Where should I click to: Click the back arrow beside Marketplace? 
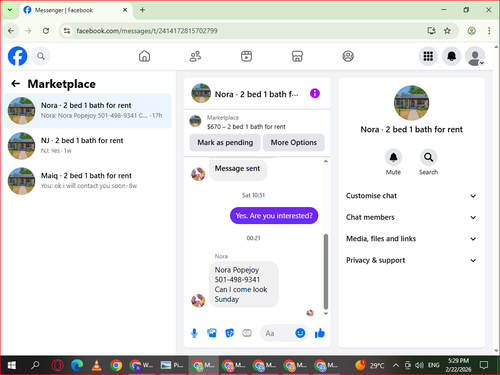[x=16, y=84]
